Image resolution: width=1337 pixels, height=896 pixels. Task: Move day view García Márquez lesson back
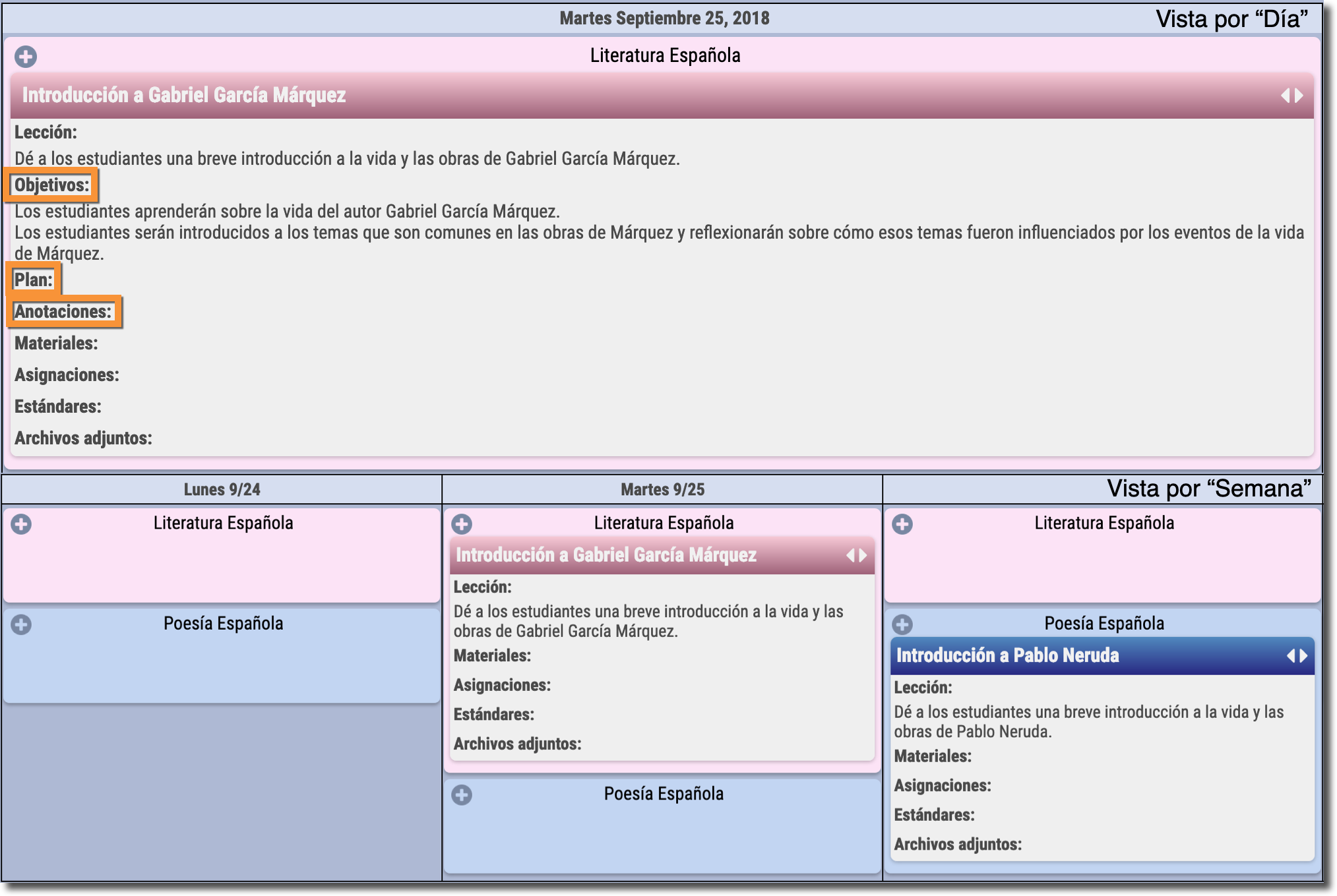(x=1285, y=96)
